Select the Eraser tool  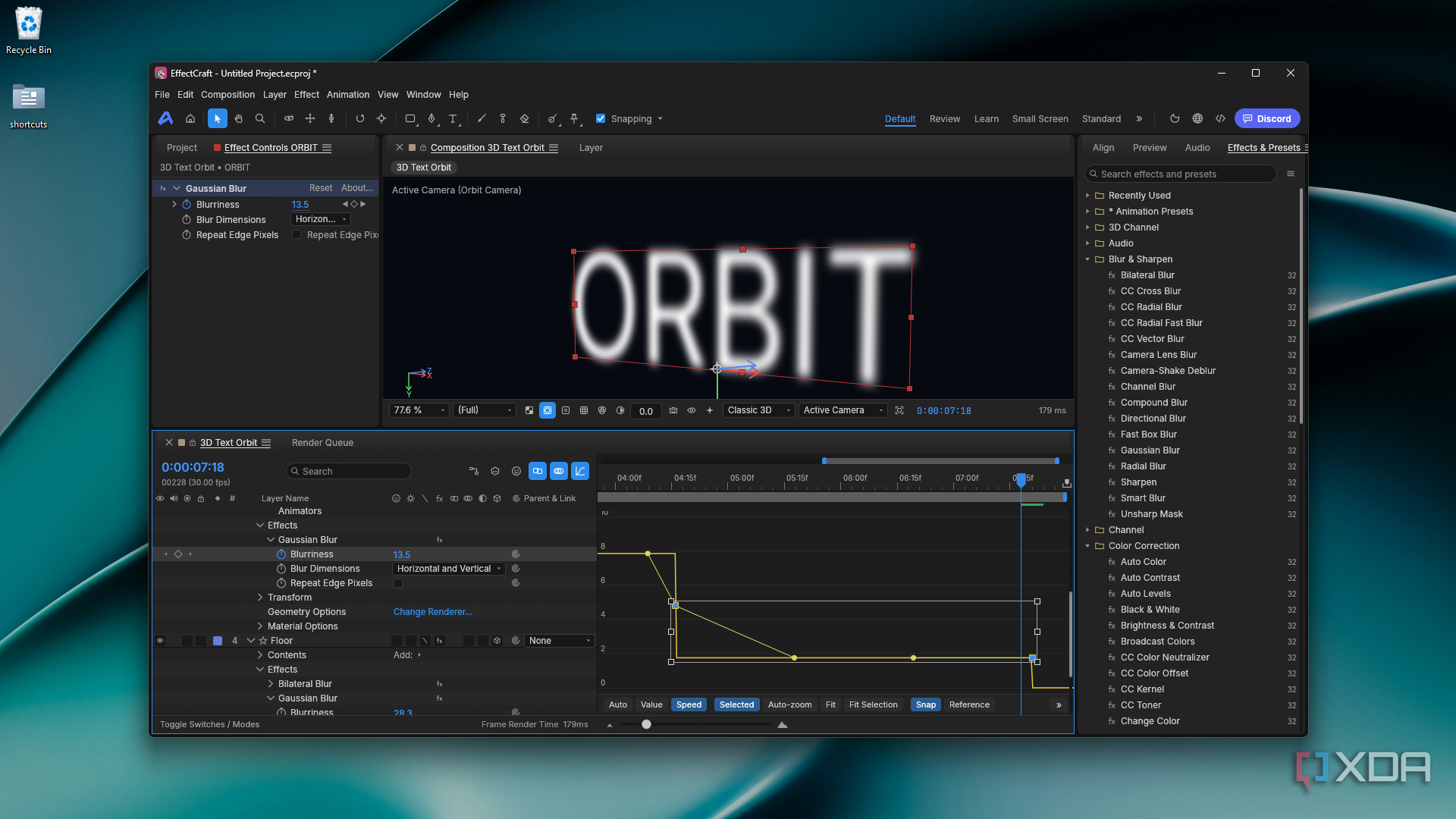524,119
